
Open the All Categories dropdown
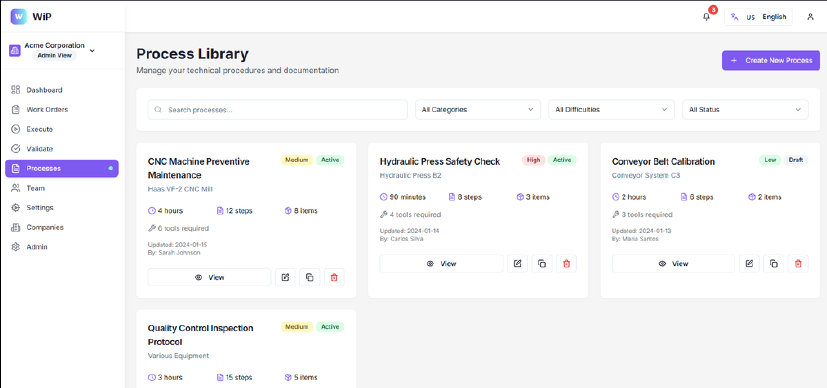(478, 110)
